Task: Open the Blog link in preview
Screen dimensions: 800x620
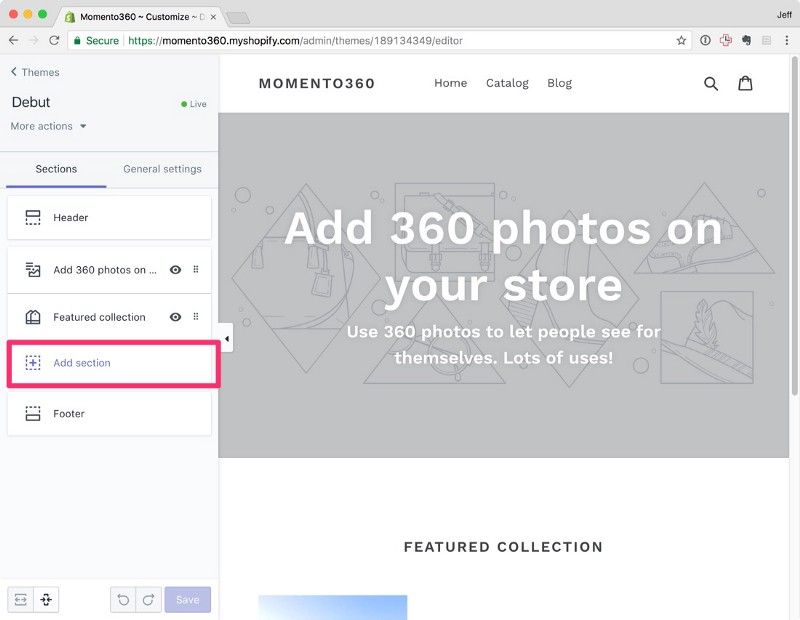Action: 559,83
